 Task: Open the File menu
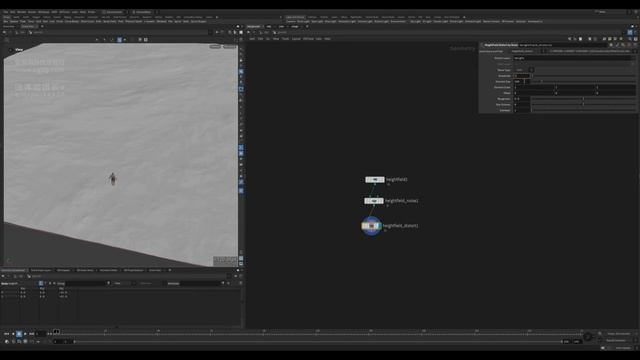pos(6,12)
